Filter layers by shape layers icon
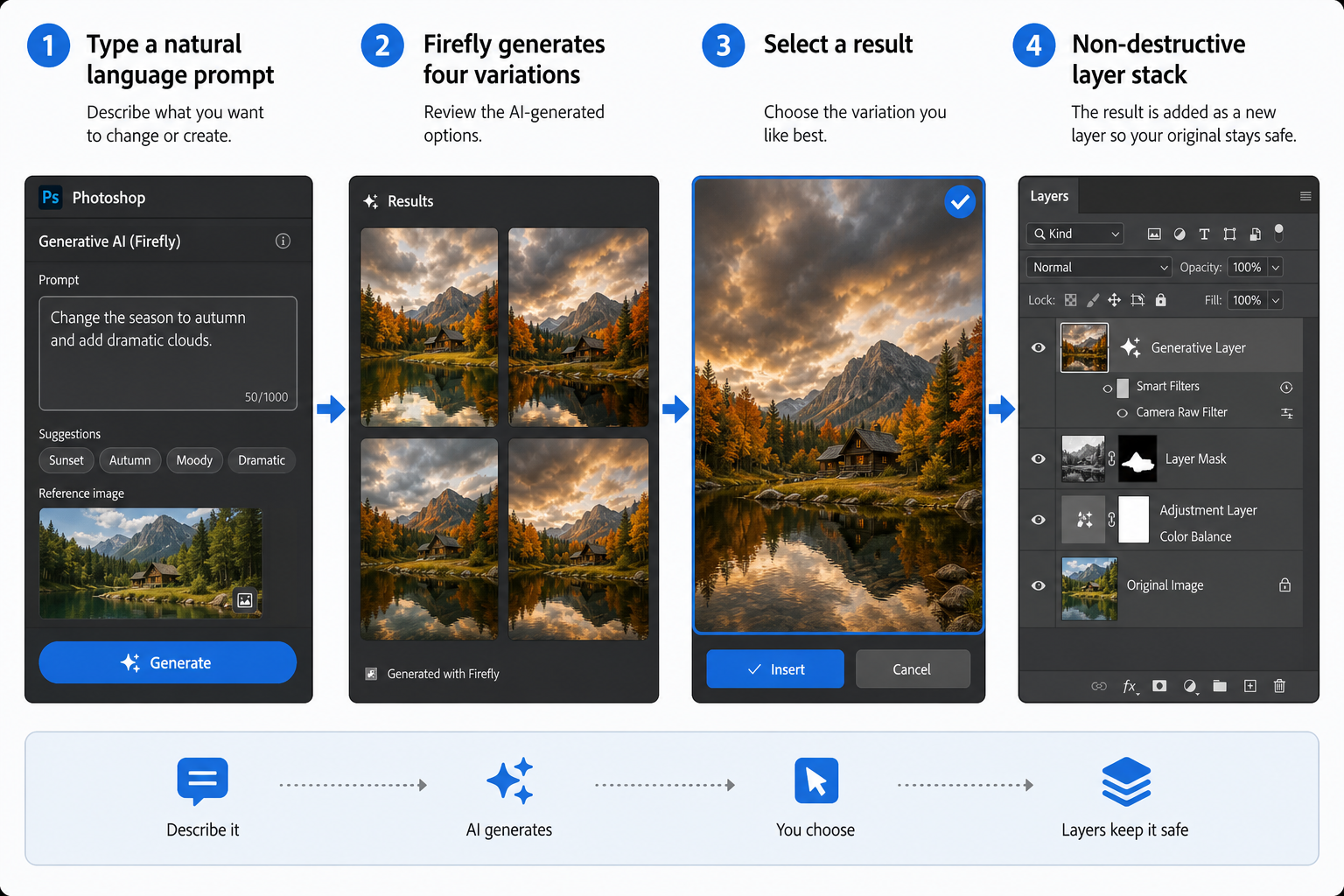The width and height of the screenshot is (1344, 896). point(1229,234)
